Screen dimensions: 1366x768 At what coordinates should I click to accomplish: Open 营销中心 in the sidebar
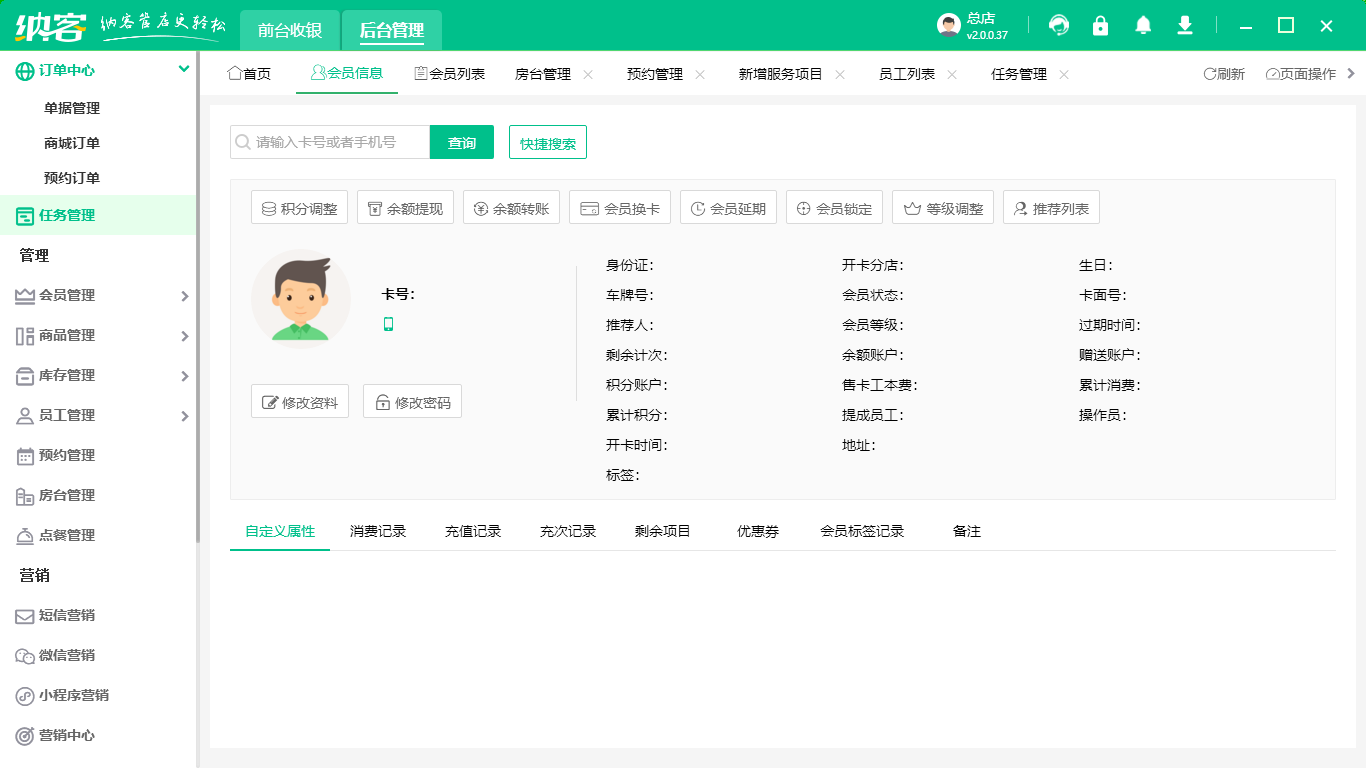(x=66, y=736)
